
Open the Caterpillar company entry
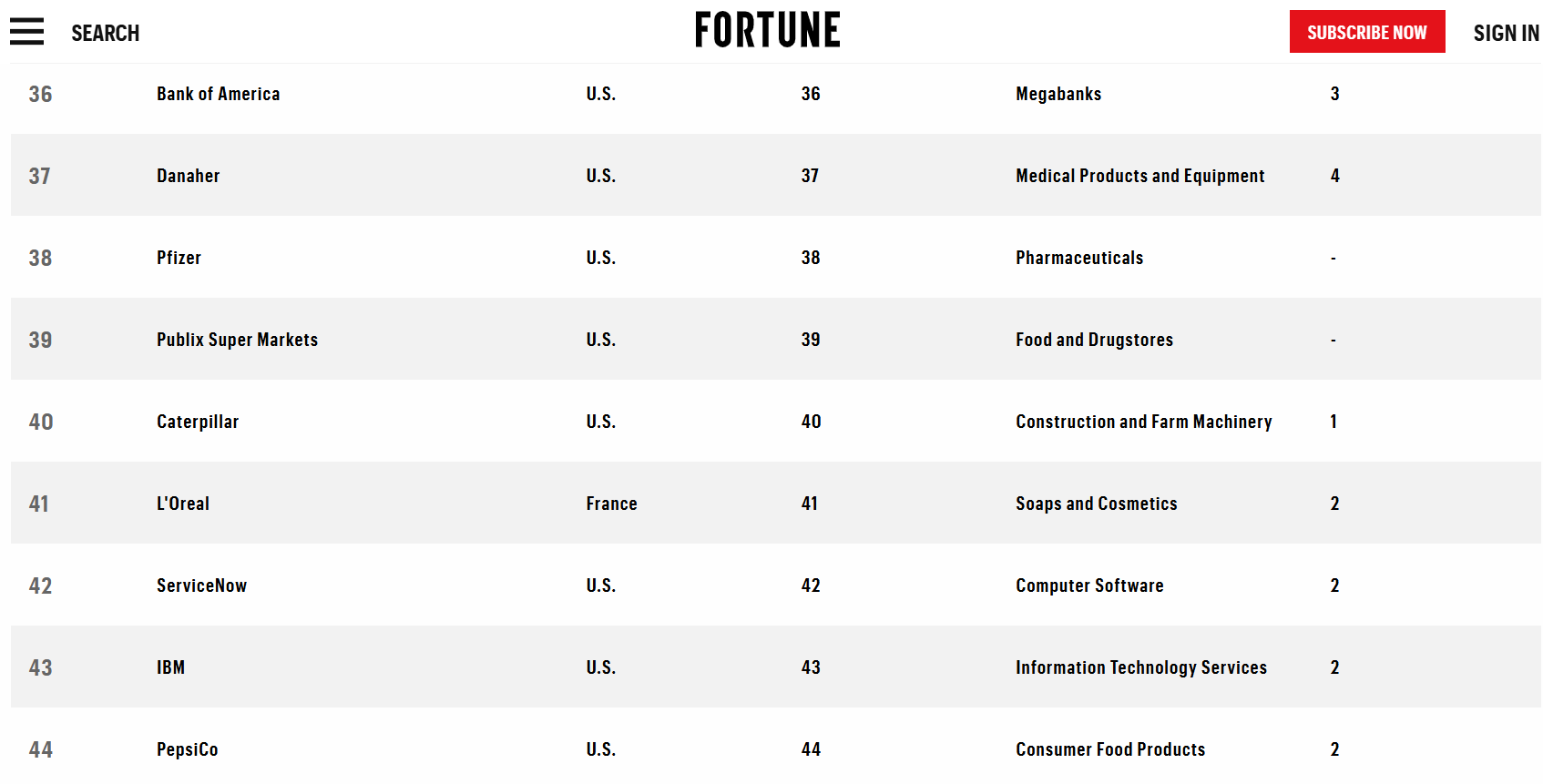click(x=198, y=422)
